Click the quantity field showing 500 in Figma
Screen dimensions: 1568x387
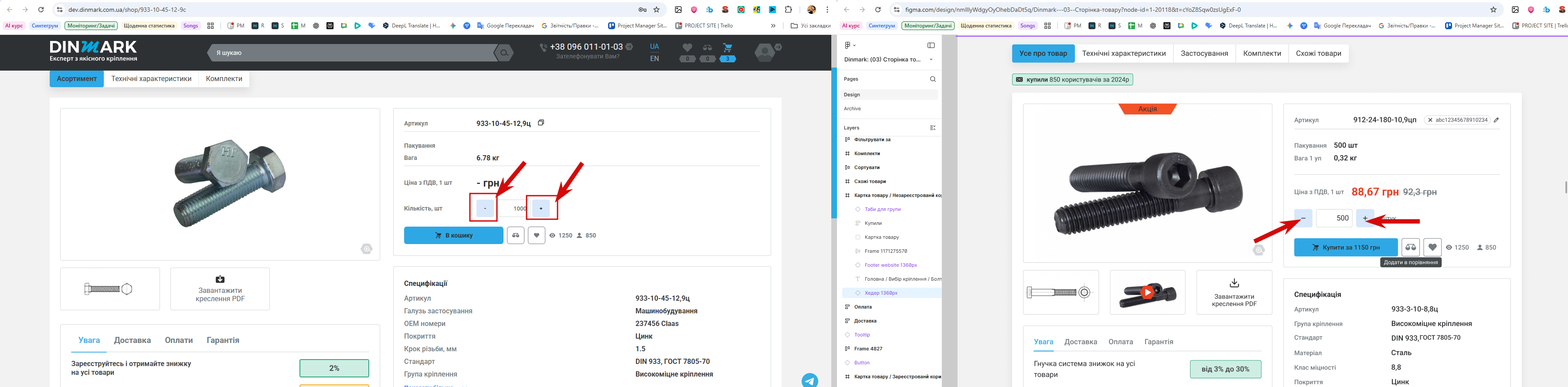[x=1334, y=218]
